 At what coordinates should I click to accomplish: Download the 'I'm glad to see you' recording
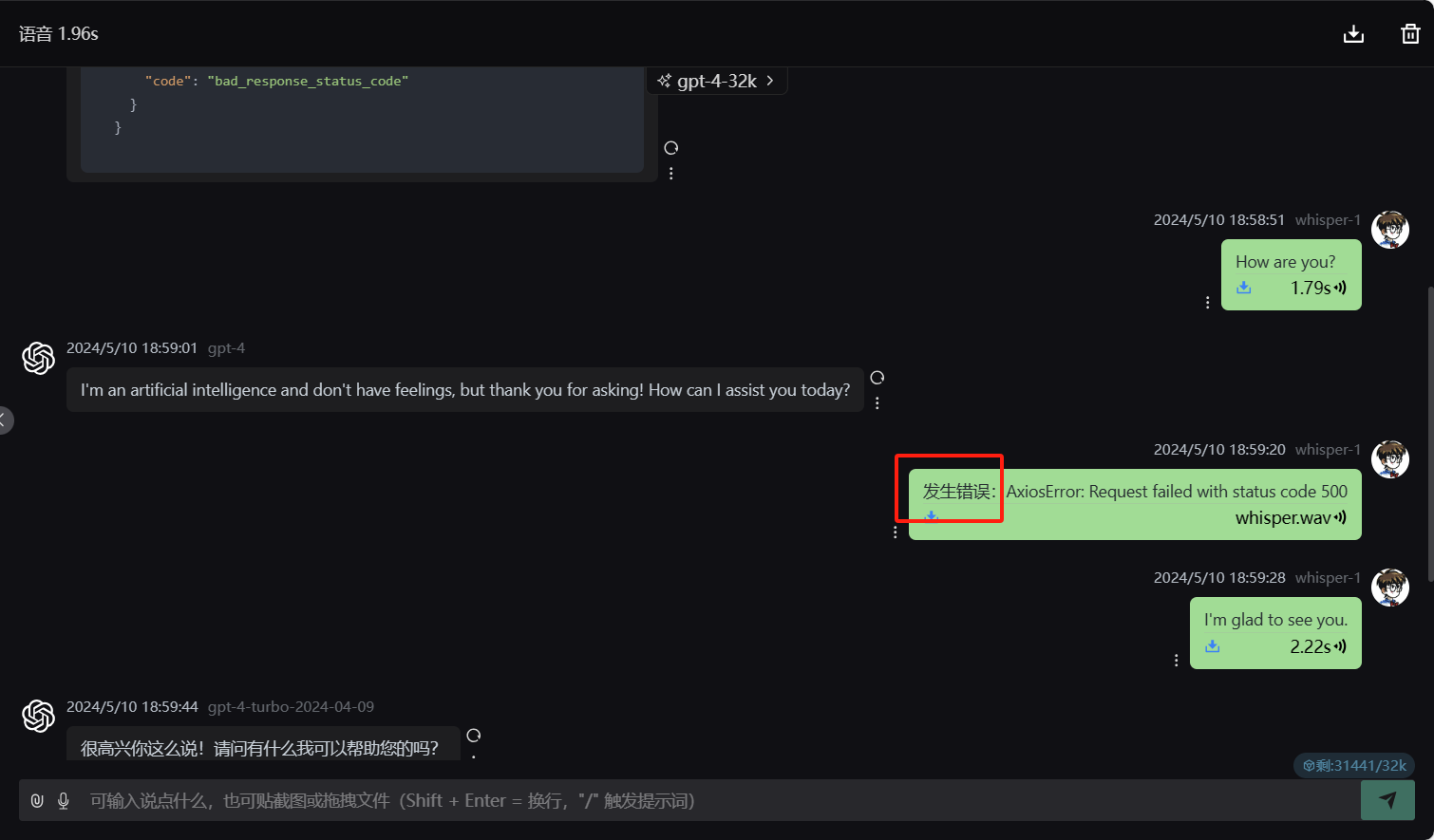click(x=1213, y=646)
